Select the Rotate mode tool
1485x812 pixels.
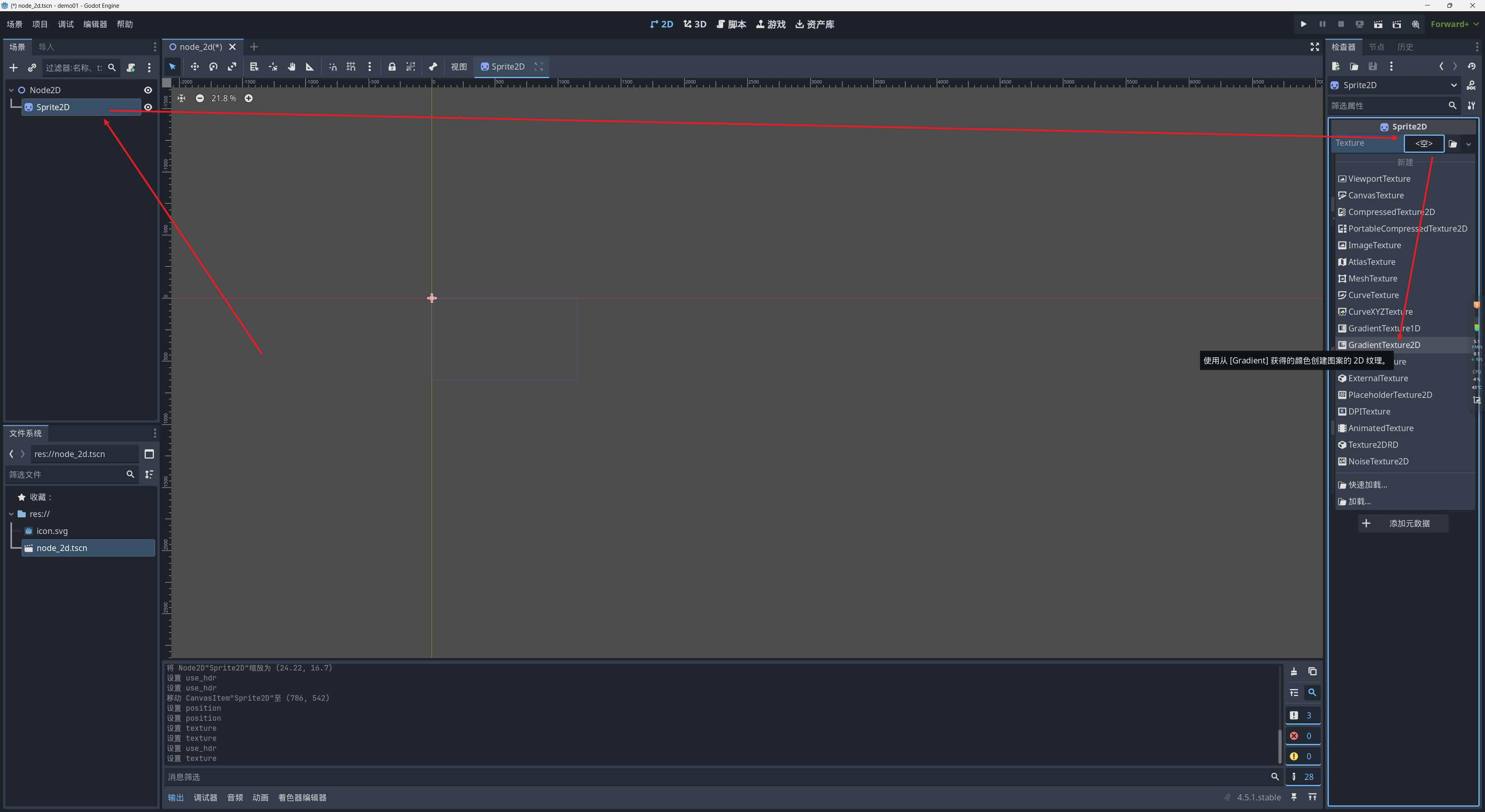pyautogui.click(x=213, y=67)
